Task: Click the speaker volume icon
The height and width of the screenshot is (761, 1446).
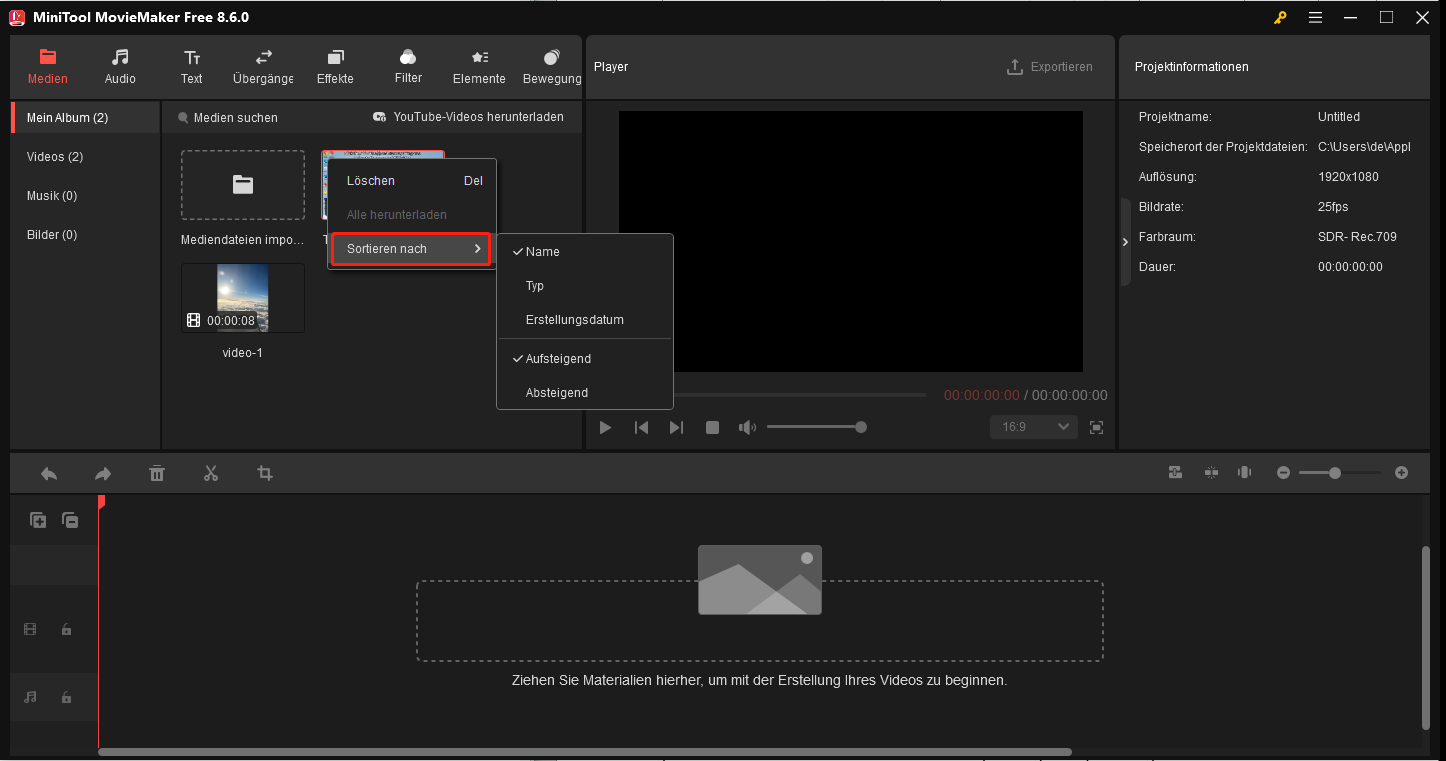Action: [747, 427]
